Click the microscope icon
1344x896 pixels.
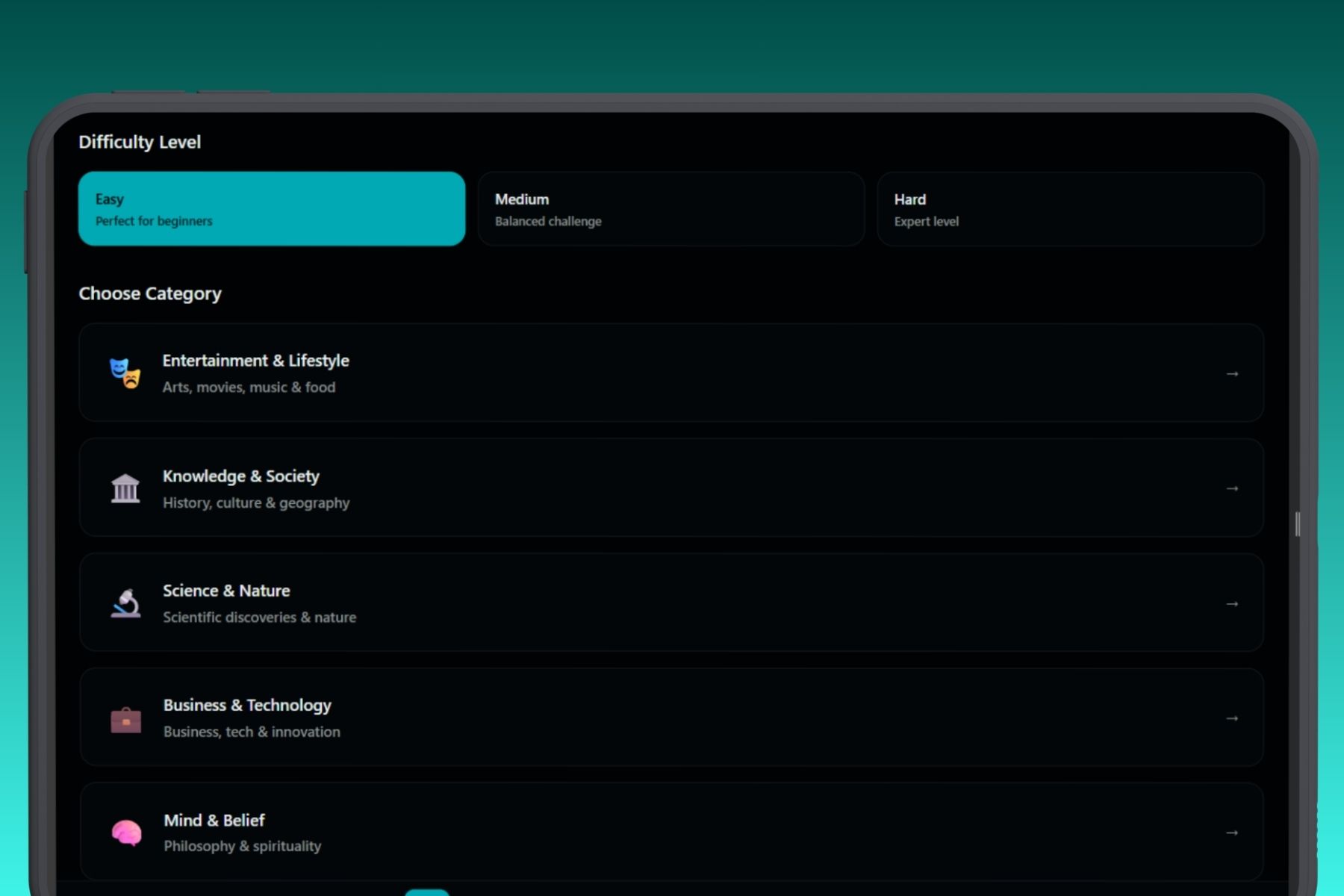125,603
